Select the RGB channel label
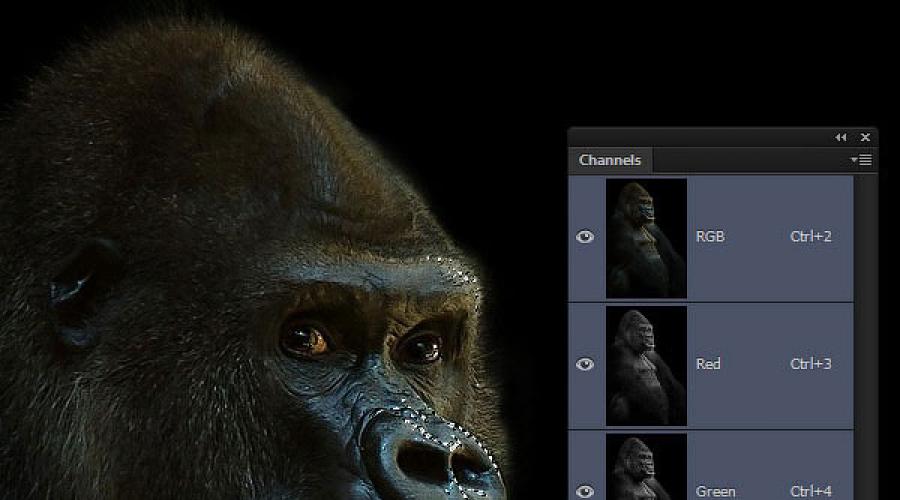The height and width of the screenshot is (500, 900). [710, 237]
